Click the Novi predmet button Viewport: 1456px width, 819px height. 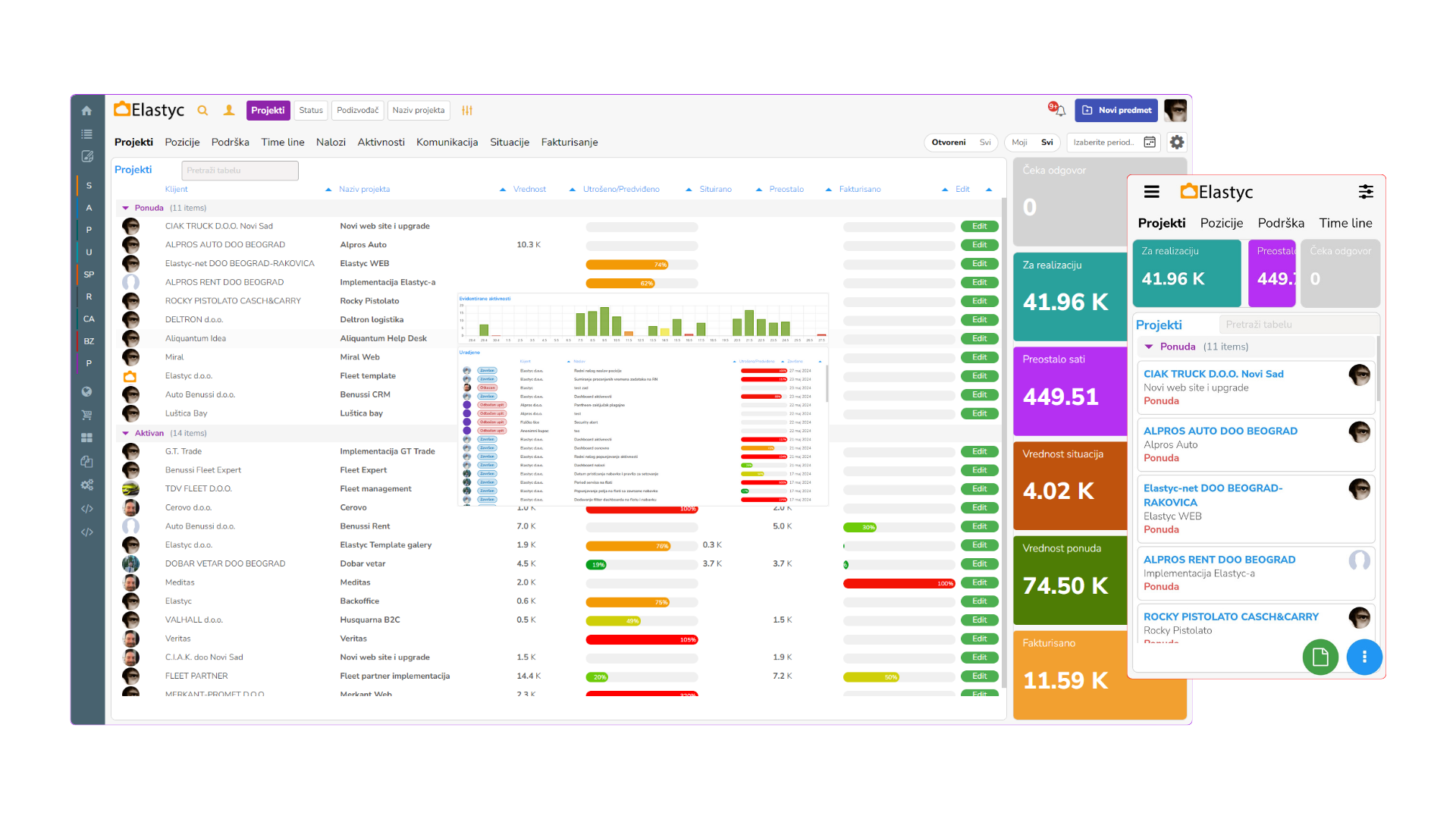pyautogui.click(x=1117, y=111)
